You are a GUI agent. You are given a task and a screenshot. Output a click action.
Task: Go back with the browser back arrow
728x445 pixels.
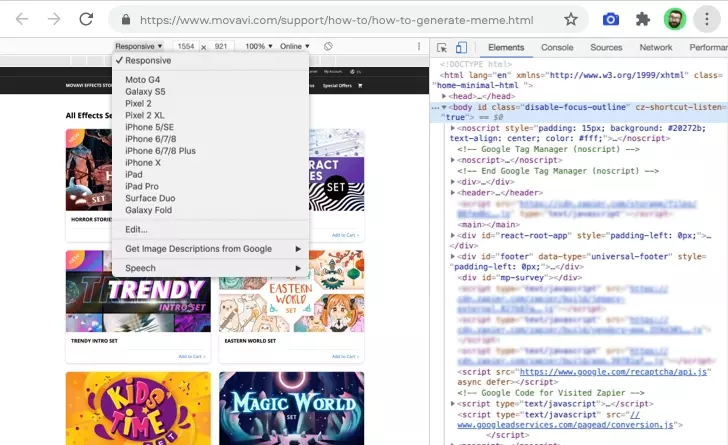pyautogui.click(x=22, y=19)
